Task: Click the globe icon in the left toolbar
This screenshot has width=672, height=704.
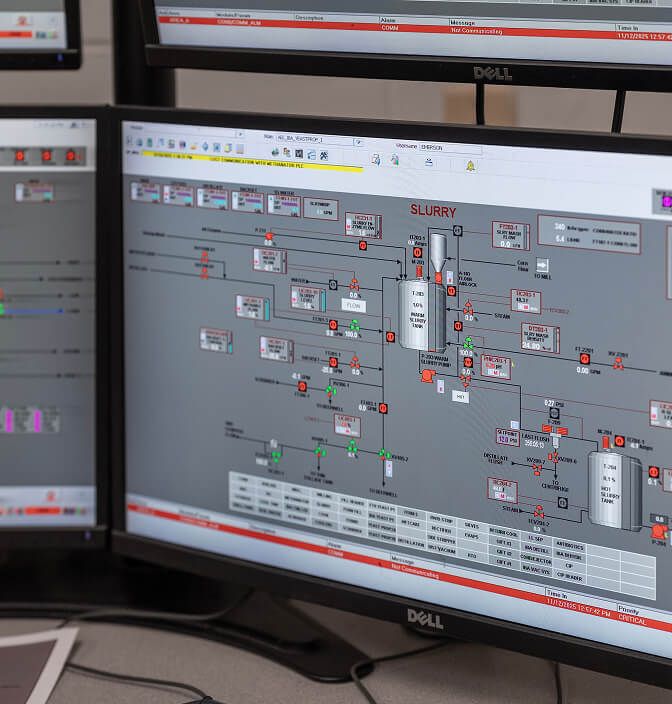Action: tap(139, 142)
